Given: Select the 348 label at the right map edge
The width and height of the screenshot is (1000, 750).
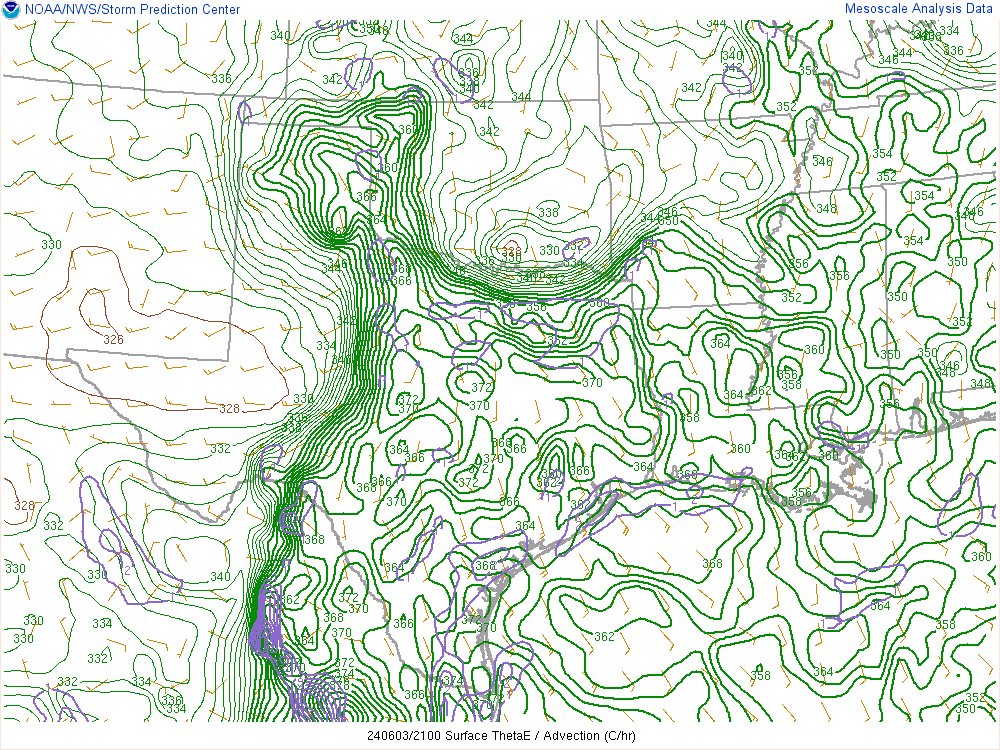Looking at the screenshot, I should [979, 384].
